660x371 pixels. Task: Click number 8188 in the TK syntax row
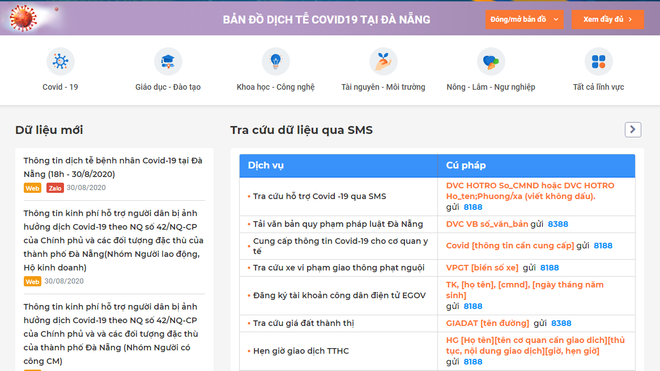tap(473, 307)
